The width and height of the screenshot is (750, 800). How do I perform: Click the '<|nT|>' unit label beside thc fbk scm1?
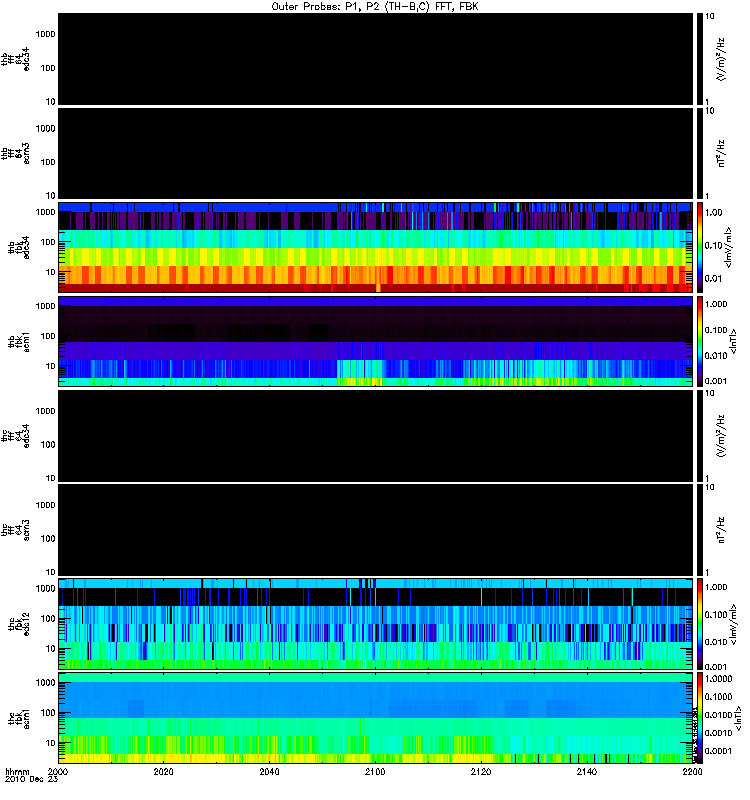(737, 718)
